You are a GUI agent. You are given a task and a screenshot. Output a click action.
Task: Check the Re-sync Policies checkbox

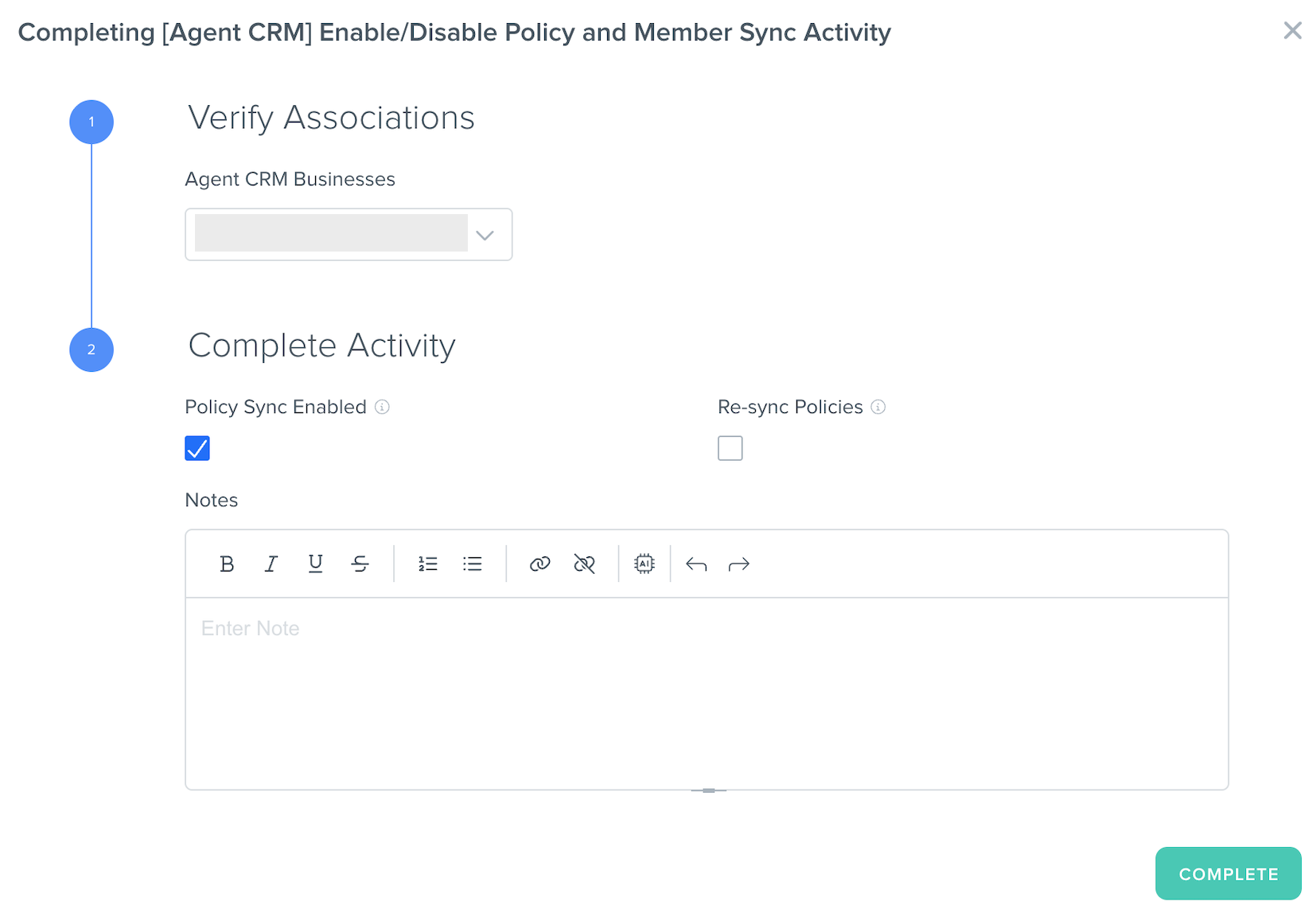click(x=730, y=448)
